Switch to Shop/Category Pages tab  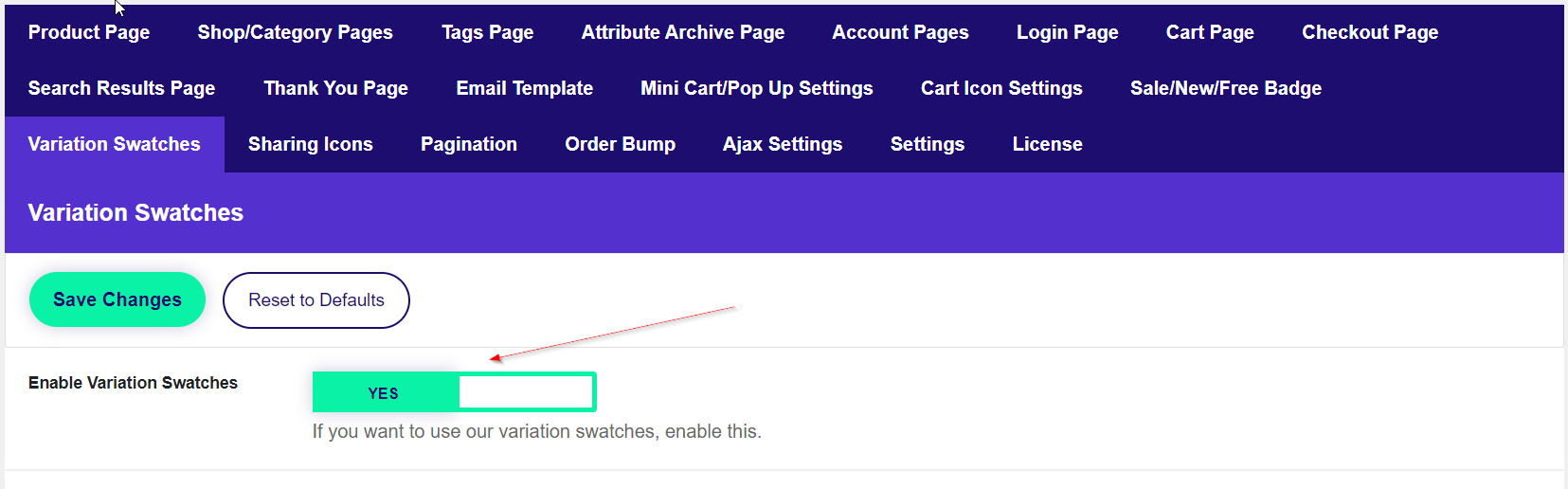[x=295, y=32]
